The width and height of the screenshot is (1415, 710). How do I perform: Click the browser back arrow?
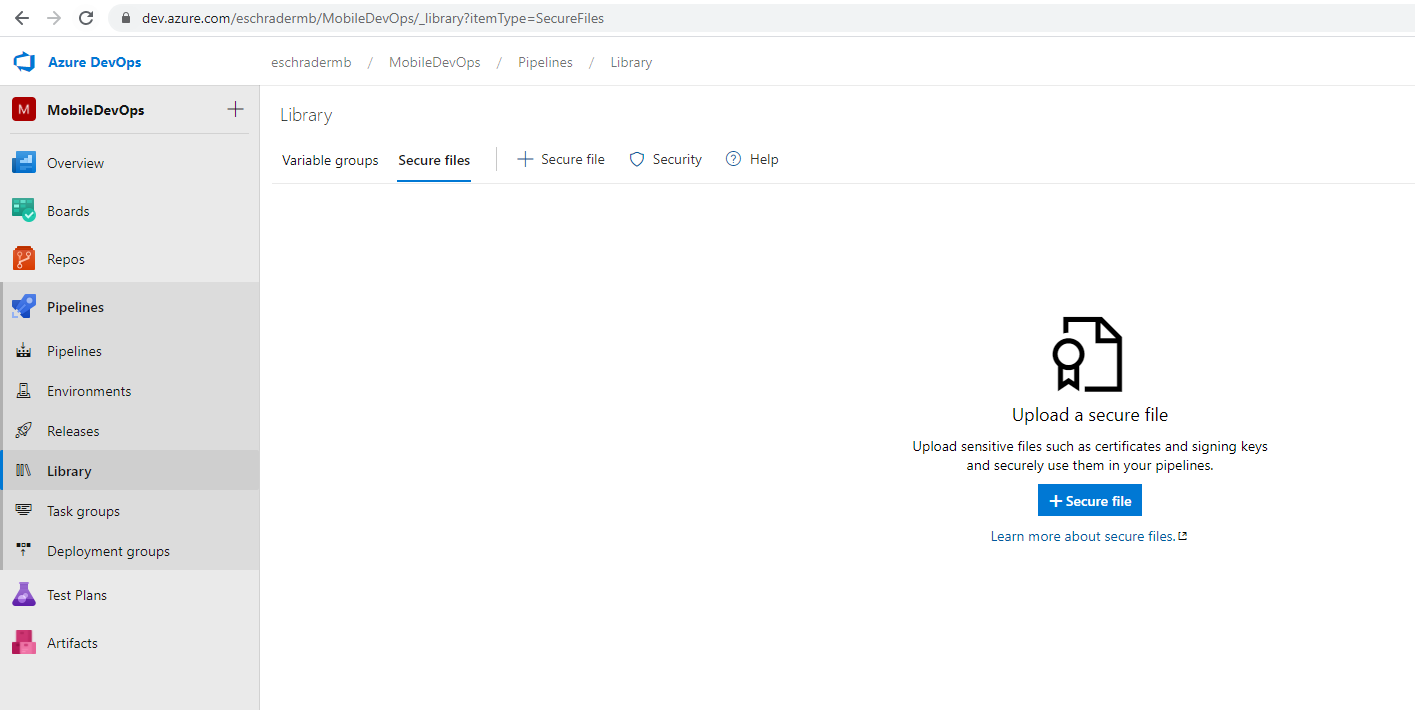coord(22,18)
